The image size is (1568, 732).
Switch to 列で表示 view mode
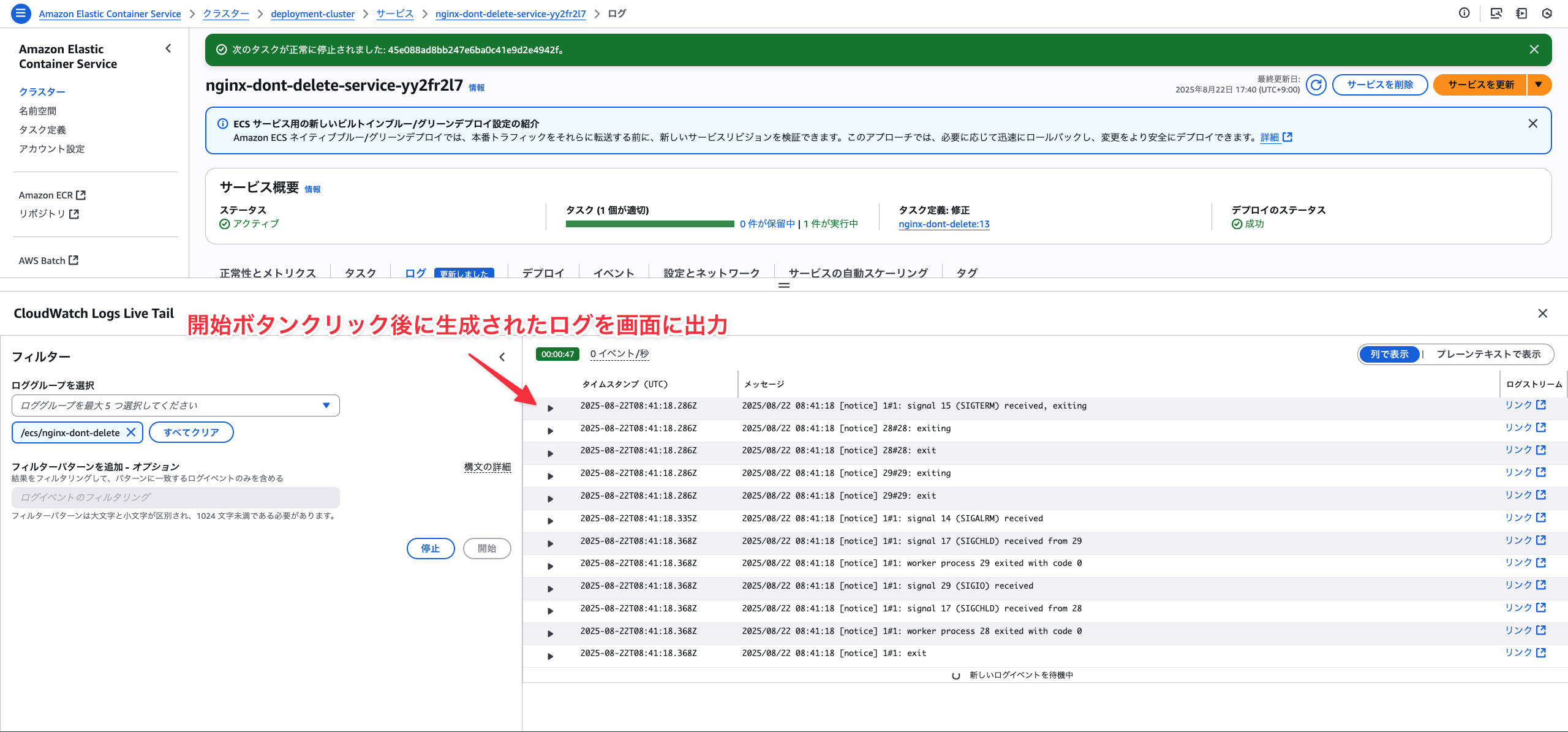pyautogui.click(x=1389, y=354)
